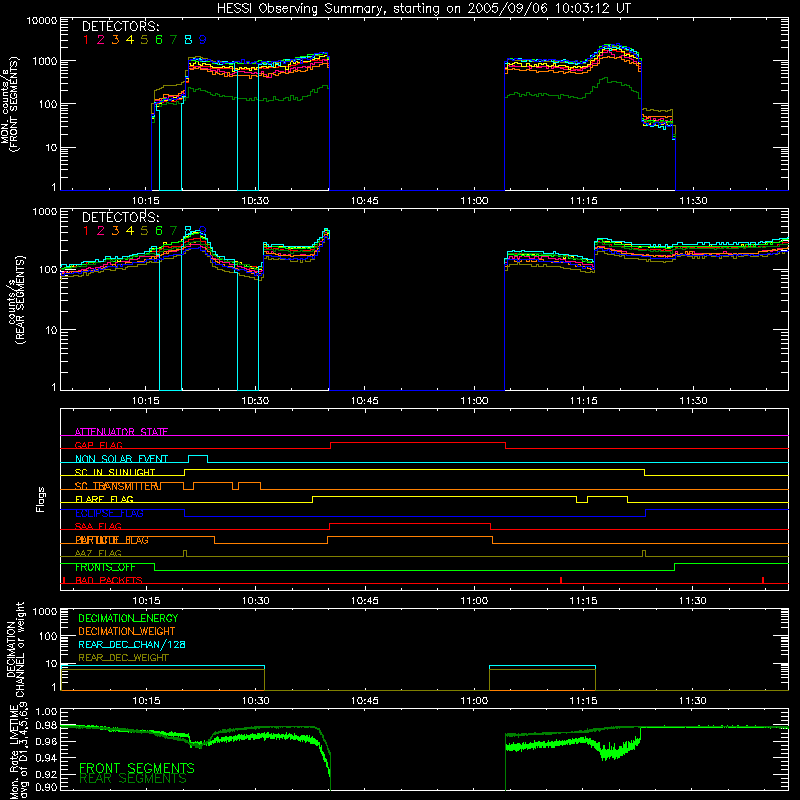The height and width of the screenshot is (800, 800).
Task: Click dark green detector 7 in front segments legend
Action: (x=173, y=40)
